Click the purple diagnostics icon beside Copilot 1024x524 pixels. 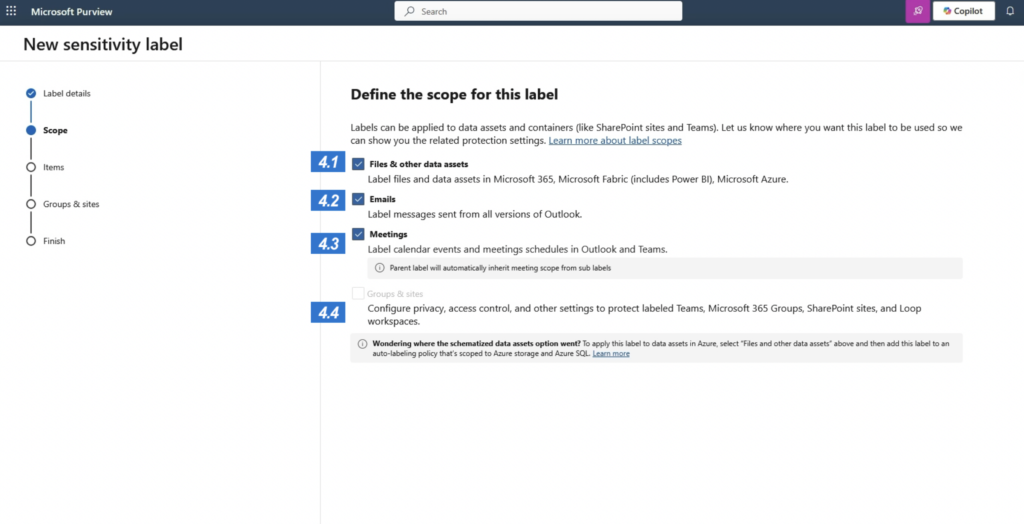[918, 11]
